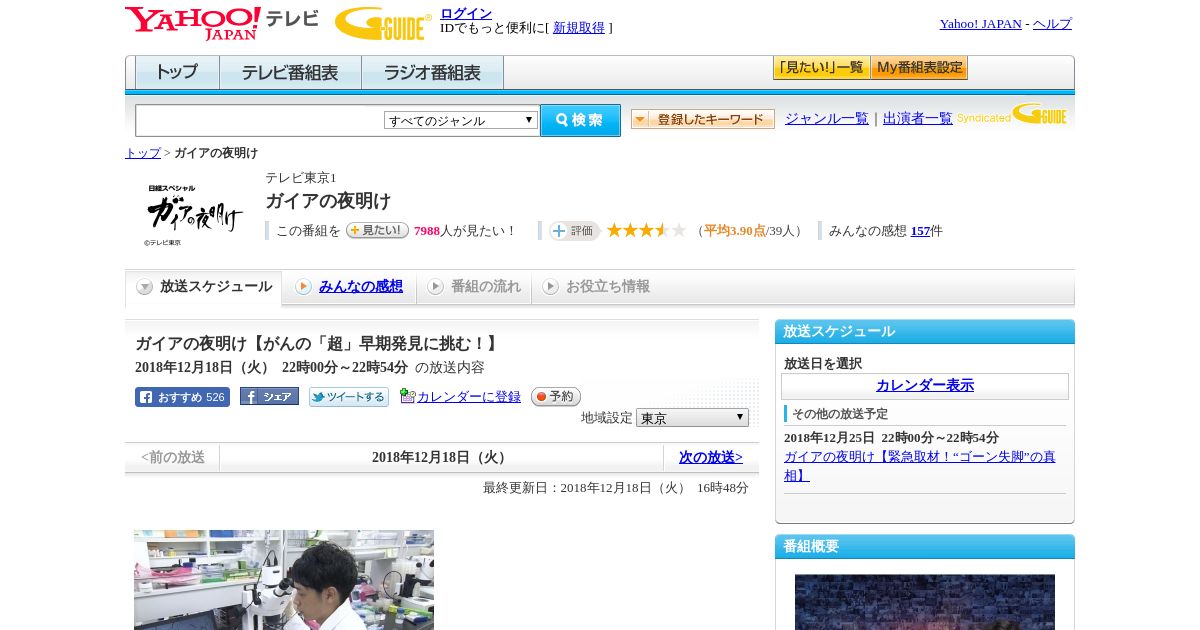Click the G-GUIDE logo in the header
This screenshot has width=1200, height=630.
coord(383,23)
